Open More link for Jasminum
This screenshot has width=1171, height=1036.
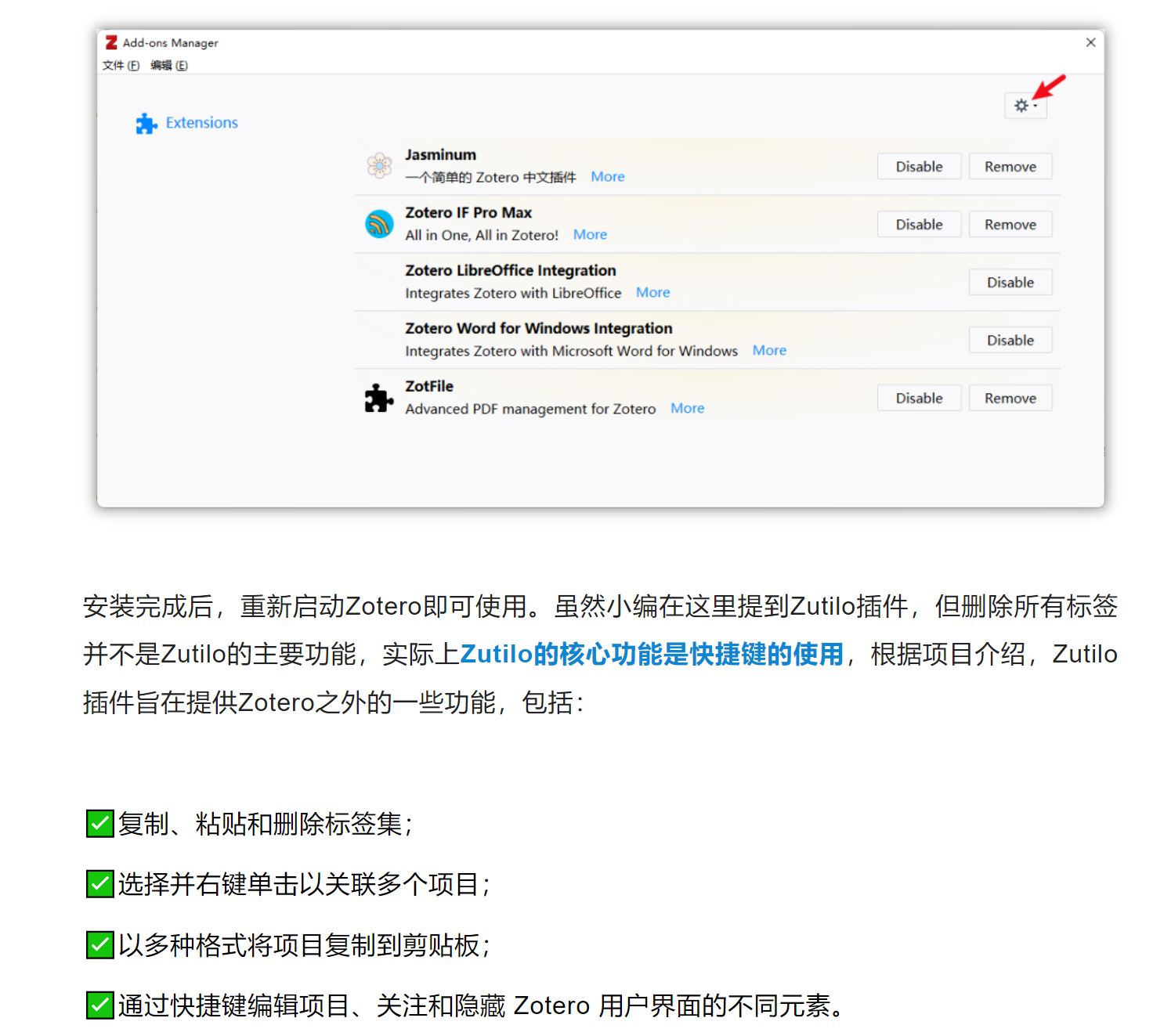tap(608, 177)
